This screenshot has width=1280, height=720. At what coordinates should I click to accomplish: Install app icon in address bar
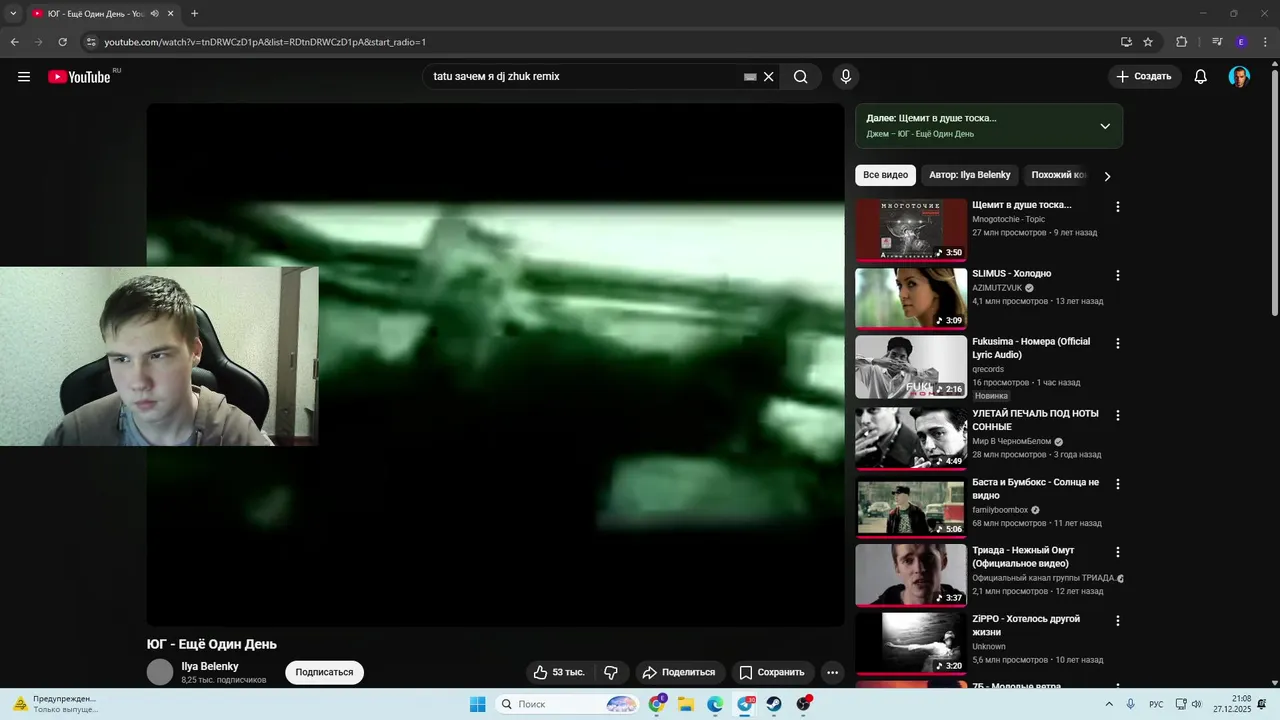[x=1127, y=42]
